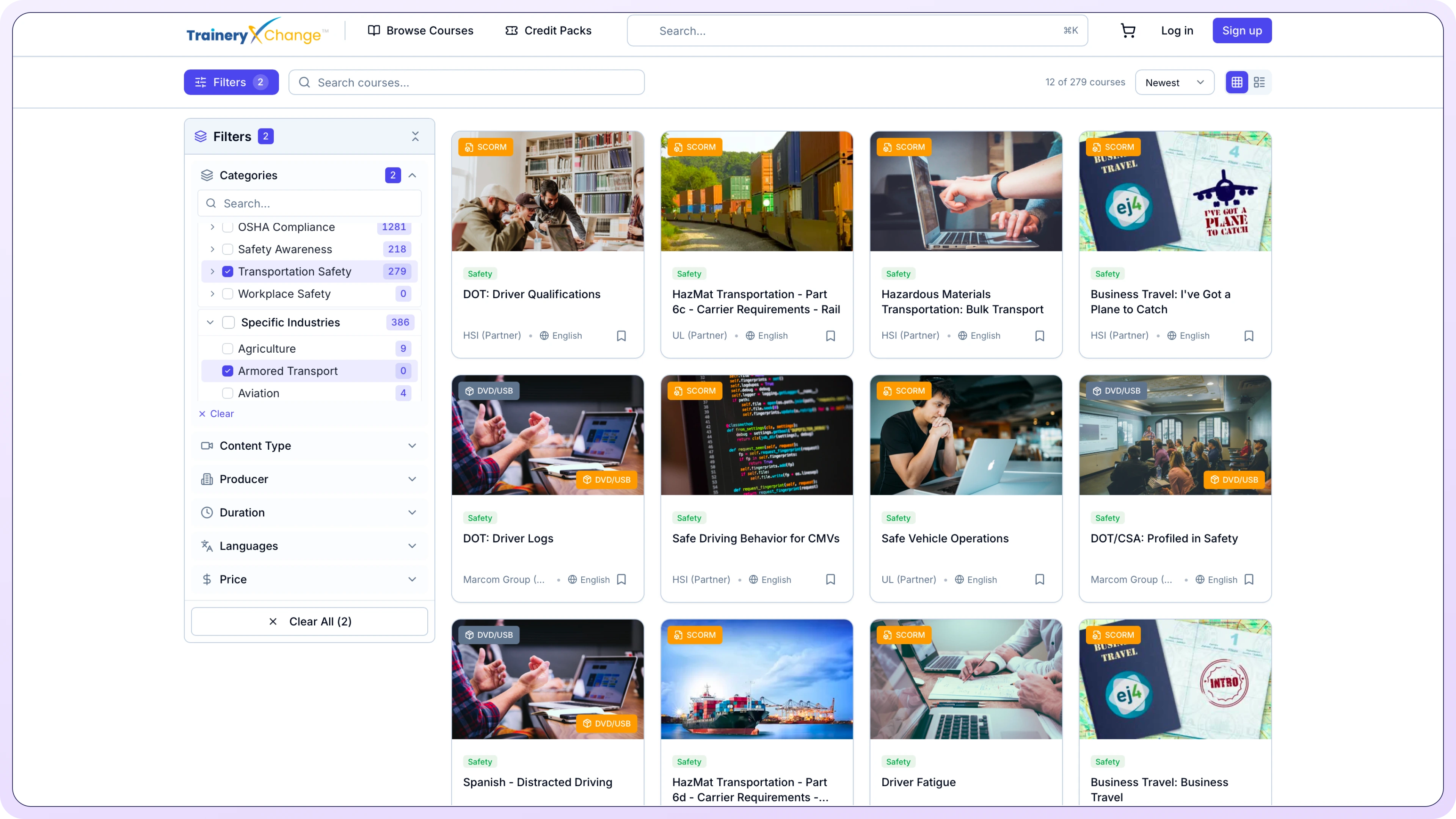1456x819 pixels.
Task: Expand the Content Type filter section
Action: tap(309, 446)
